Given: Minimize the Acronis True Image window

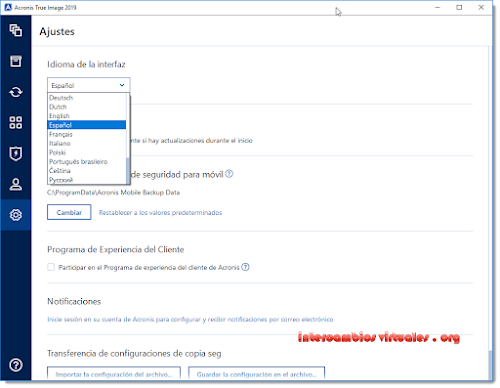Looking at the screenshot, I should pyautogui.click(x=438, y=7).
